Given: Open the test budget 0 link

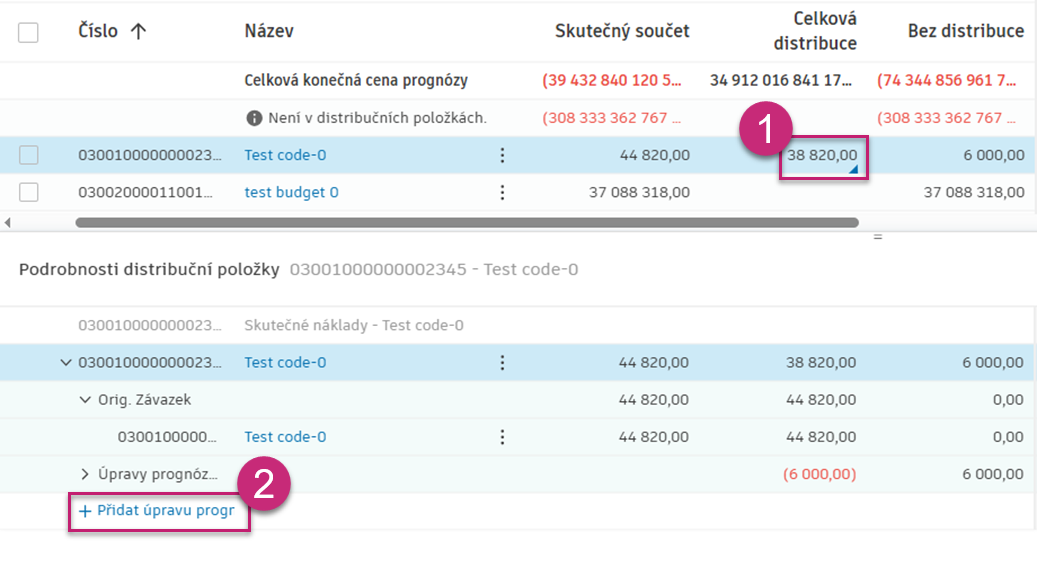Looking at the screenshot, I should tap(291, 192).
